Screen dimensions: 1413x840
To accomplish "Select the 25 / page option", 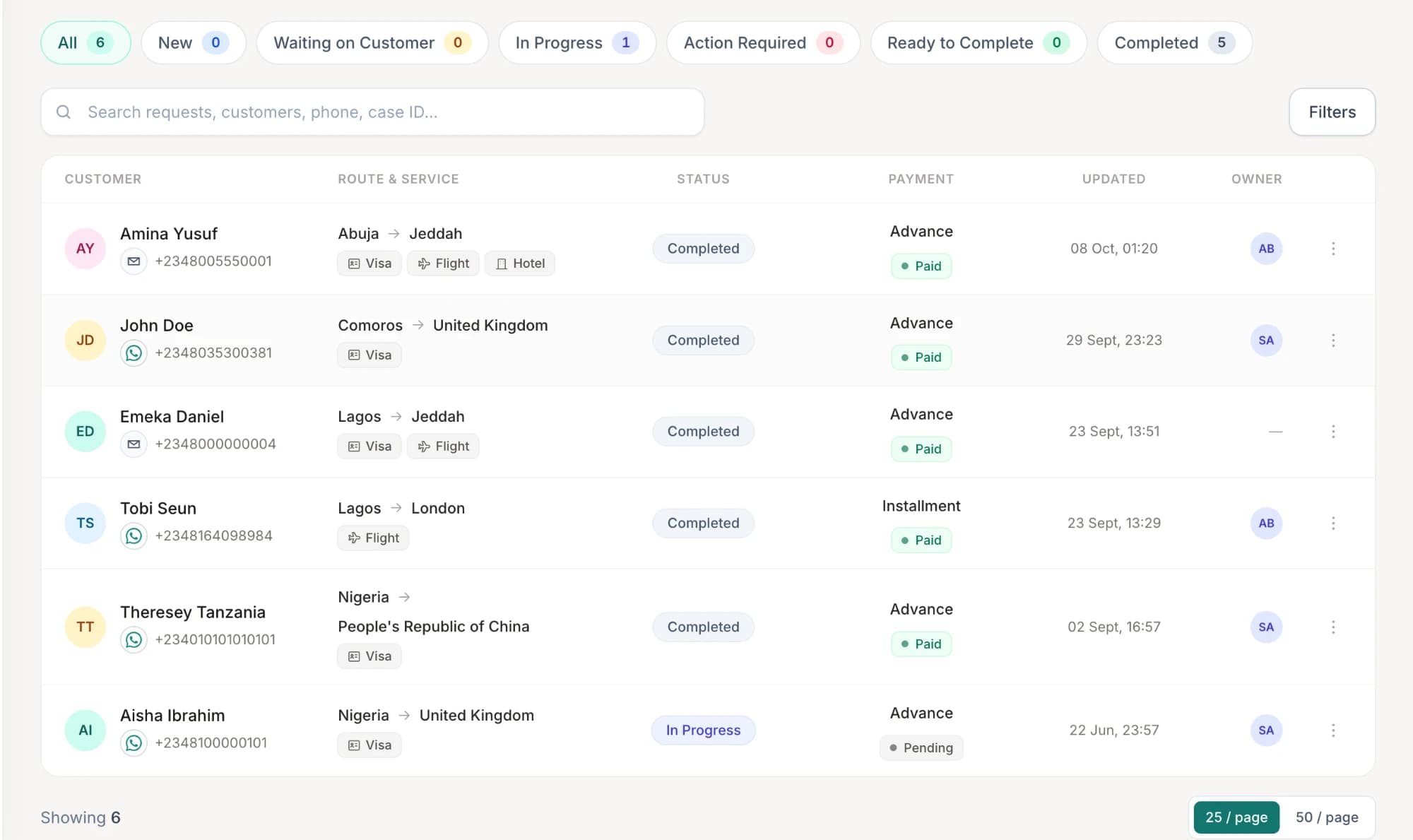I will pos(1236,817).
